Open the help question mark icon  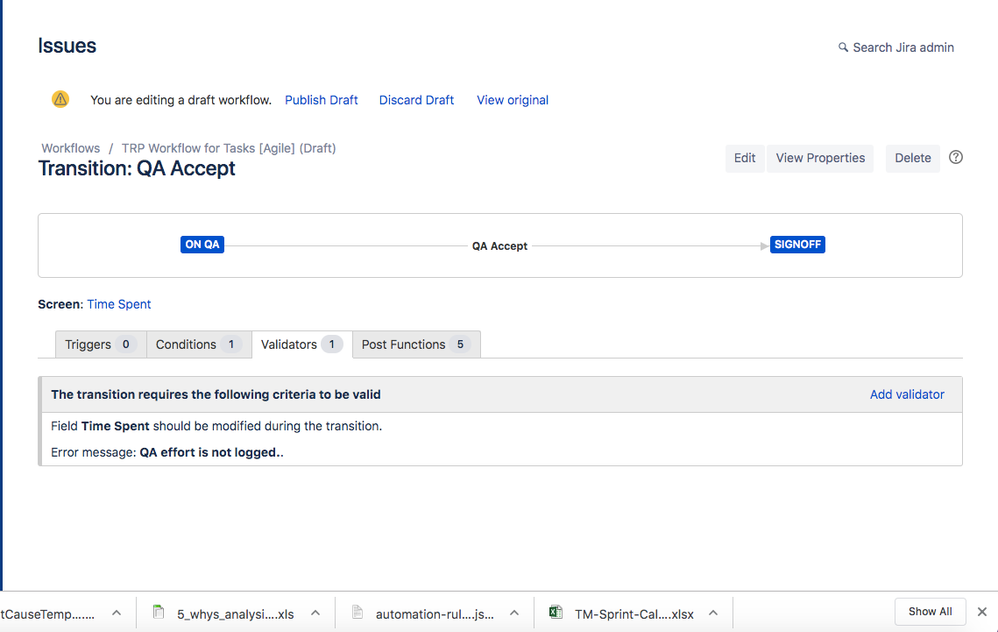click(x=955, y=157)
